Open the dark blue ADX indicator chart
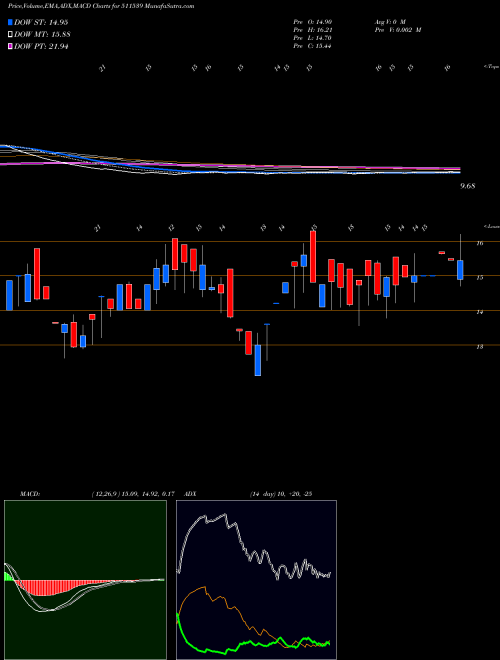 point(256,580)
